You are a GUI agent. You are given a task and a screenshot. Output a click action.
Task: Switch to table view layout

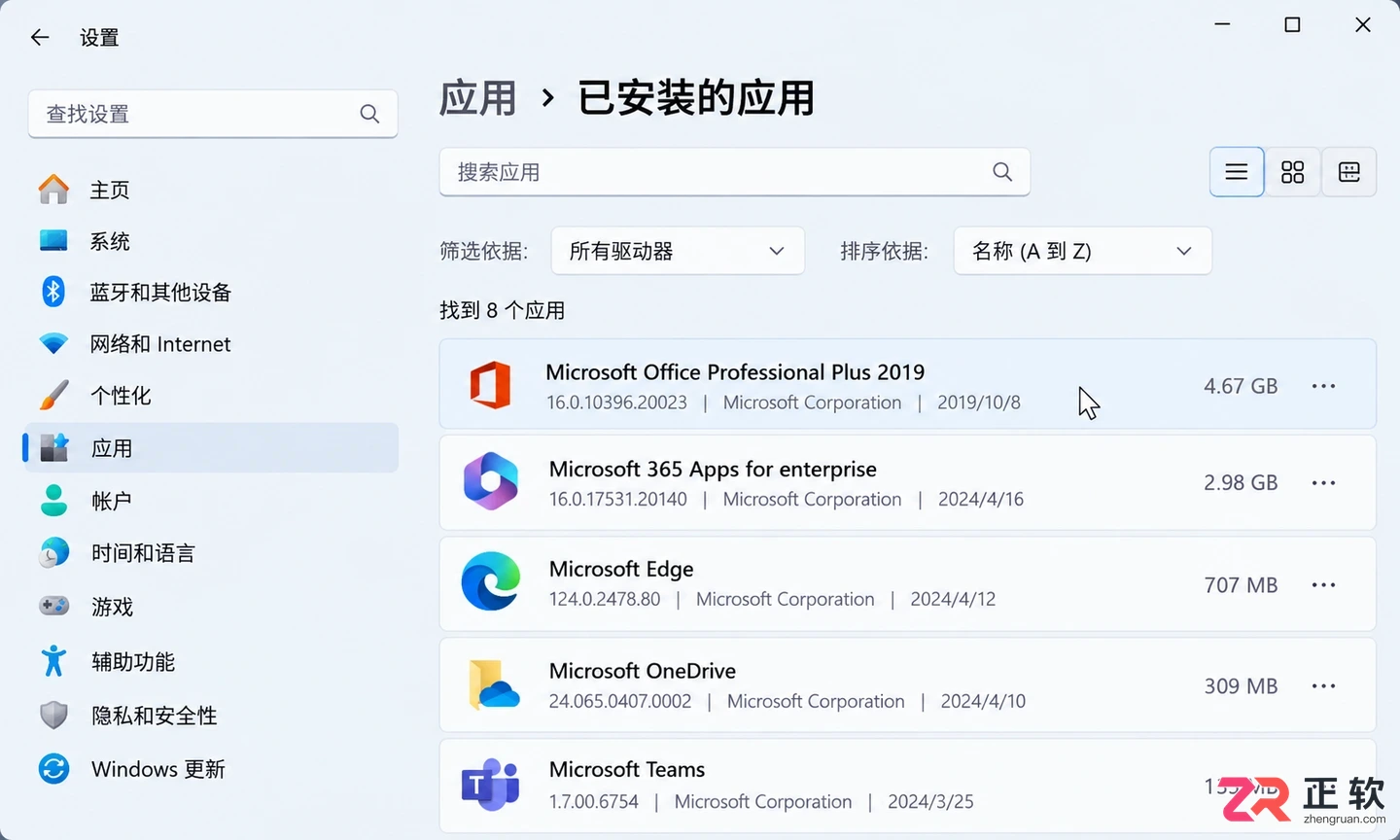(x=1349, y=172)
